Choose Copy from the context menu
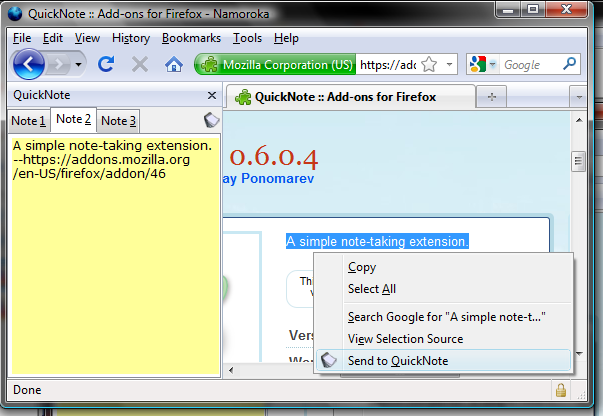Viewport: 603px width, 416px height. (x=444, y=267)
